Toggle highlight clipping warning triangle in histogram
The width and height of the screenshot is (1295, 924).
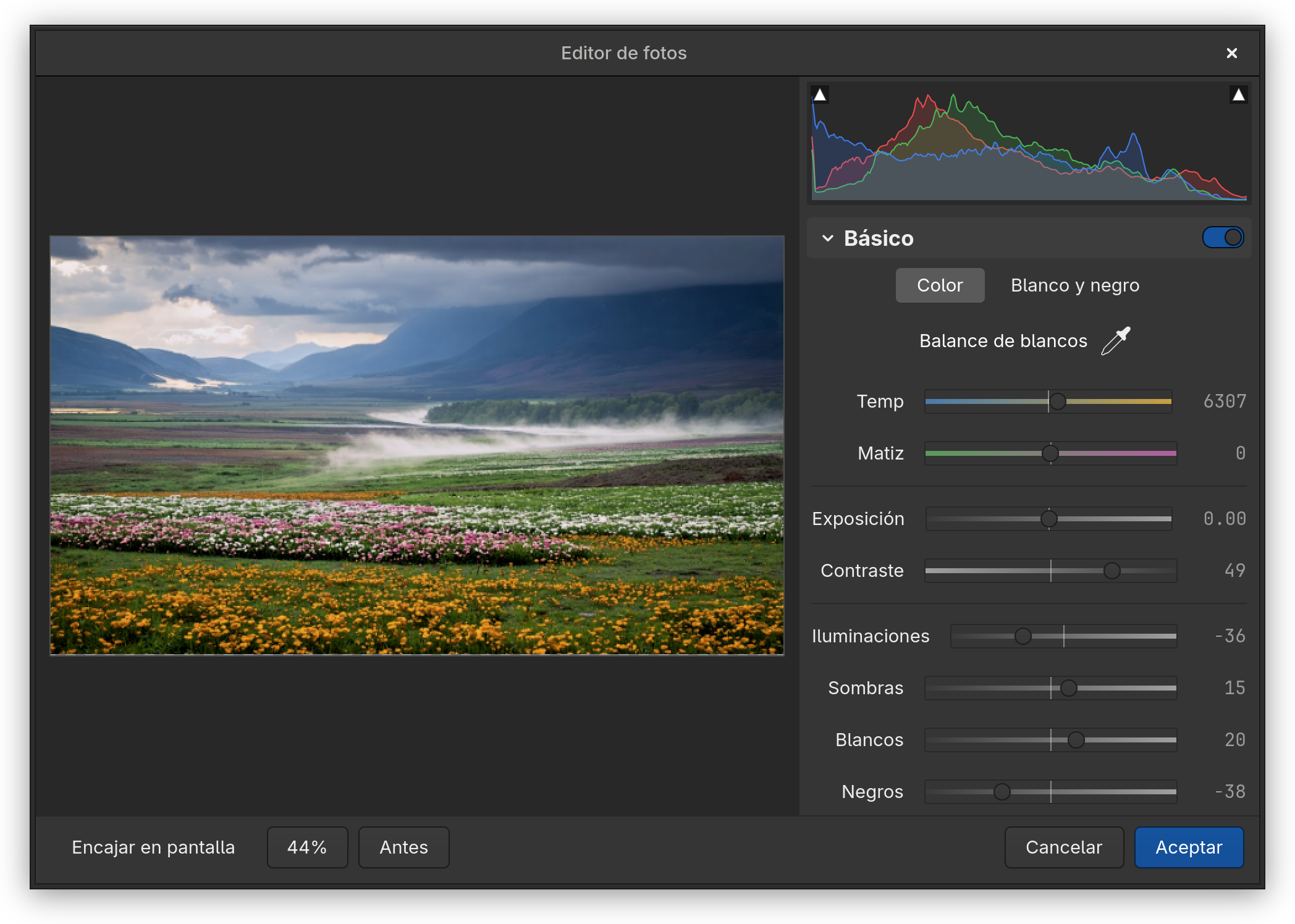point(1238,94)
